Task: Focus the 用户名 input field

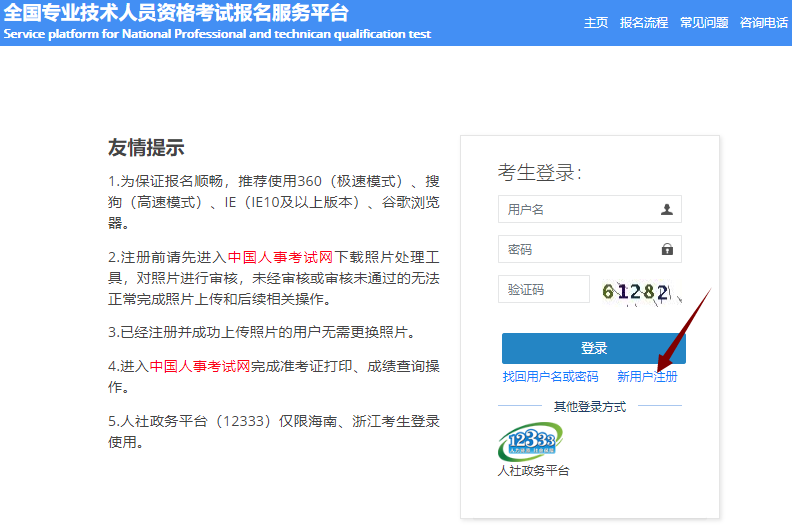Action: [x=578, y=210]
